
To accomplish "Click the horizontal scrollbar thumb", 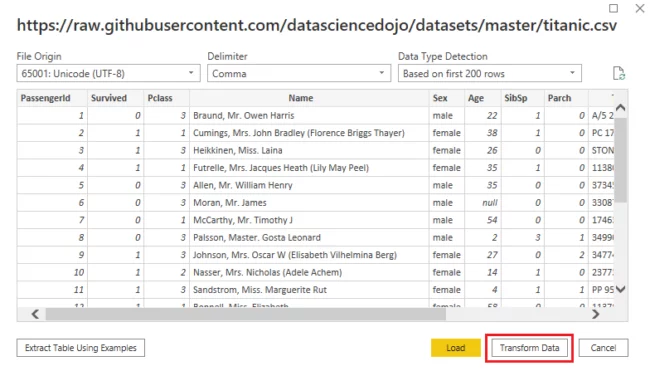I will coord(246,314).
